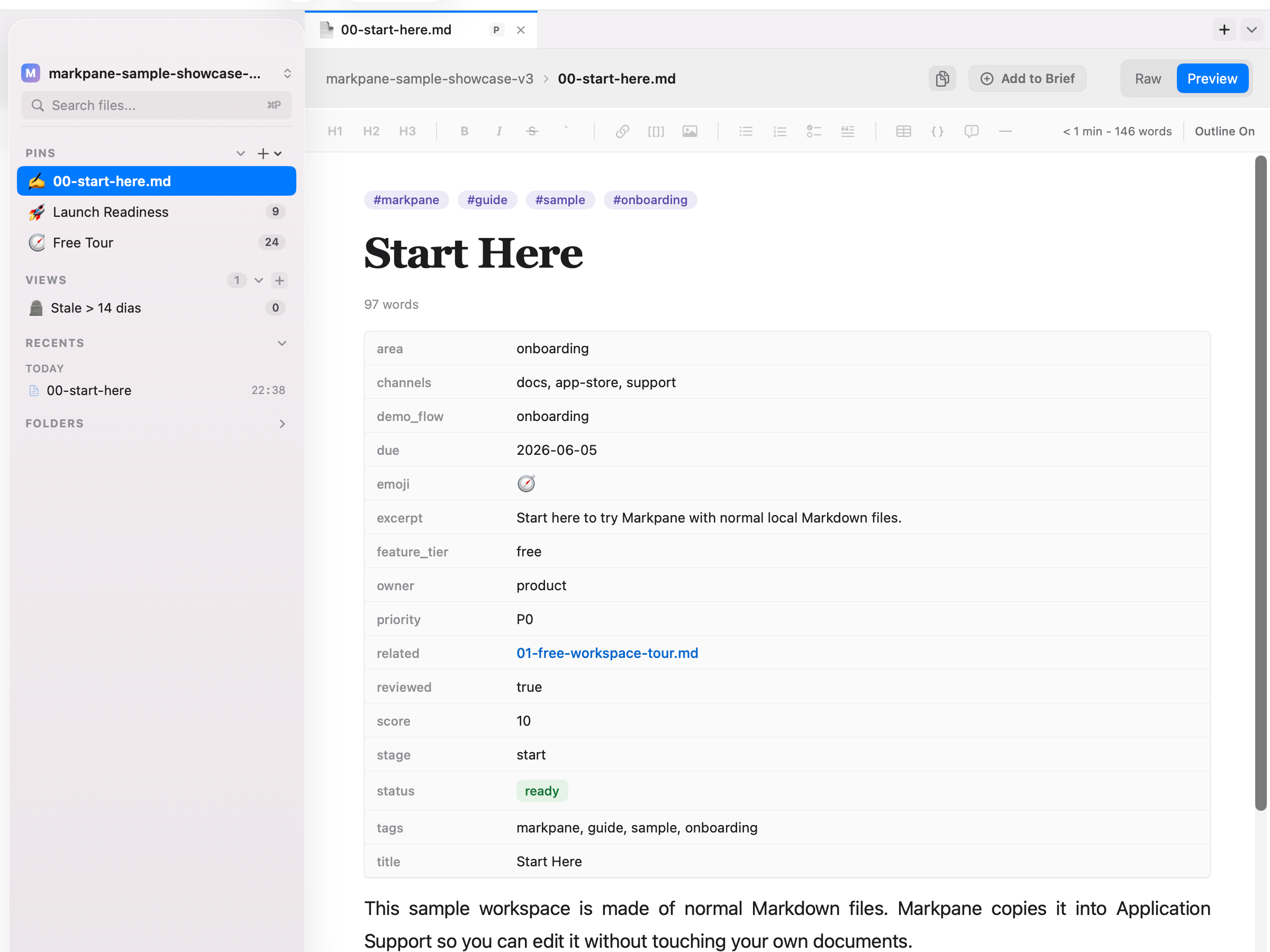The height and width of the screenshot is (952, 1270).
Task: Open Free Tour pin
Action: coord(156,243)
